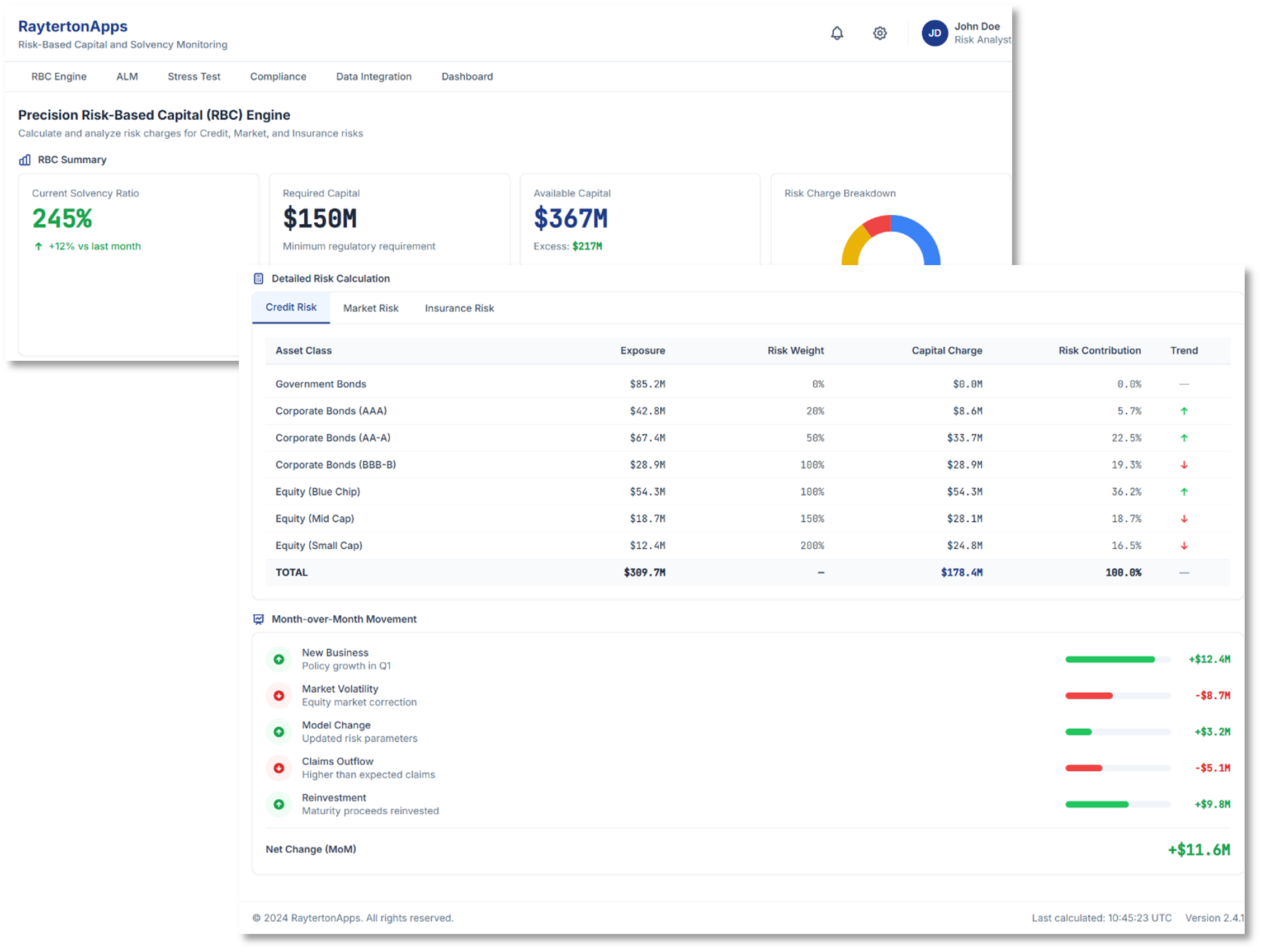Click the RBC Summary bar chart icon
Screen dimensions: 1261x952
pos(25,160)
